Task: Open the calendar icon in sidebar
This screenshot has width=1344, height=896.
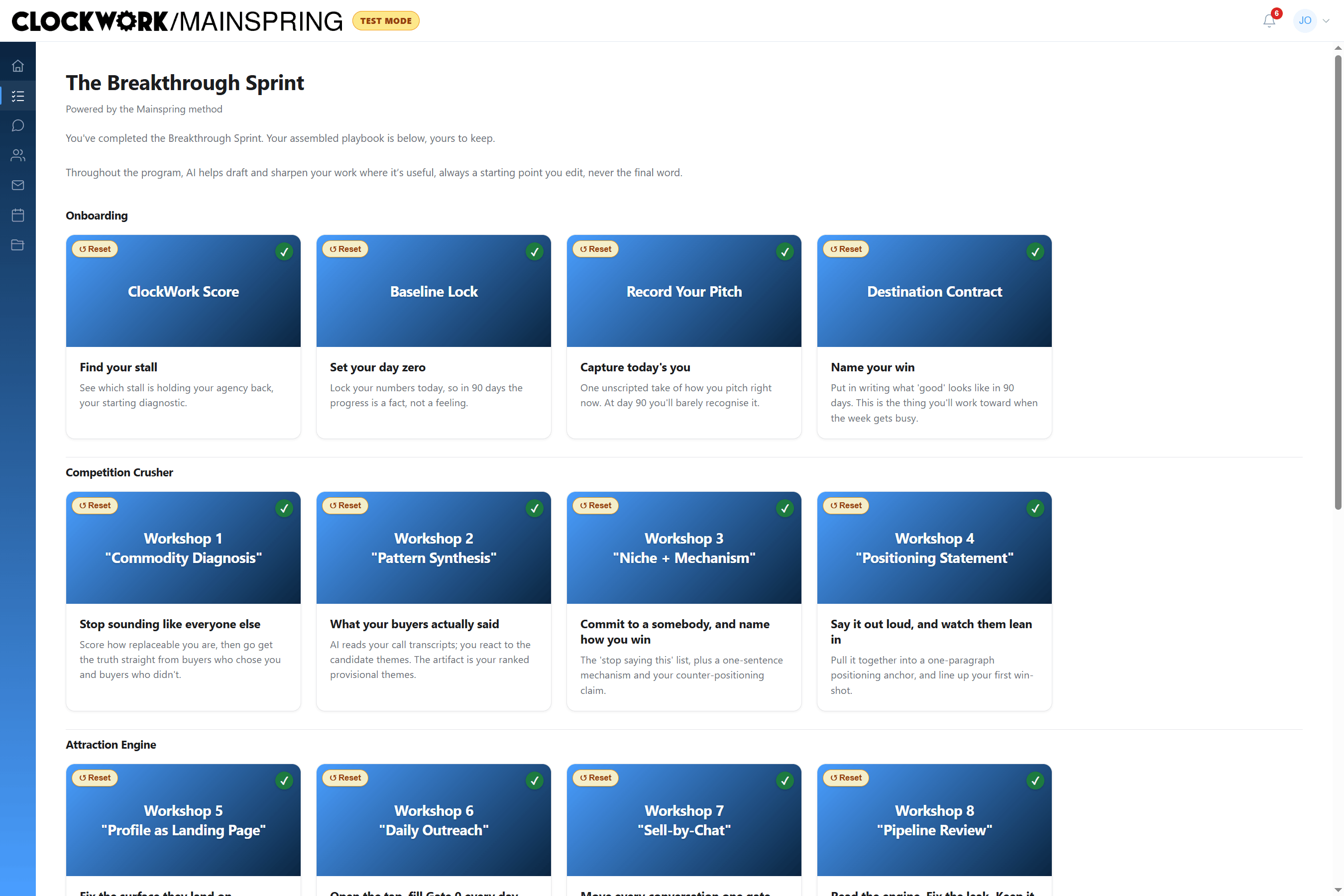Action: (18, 215)
